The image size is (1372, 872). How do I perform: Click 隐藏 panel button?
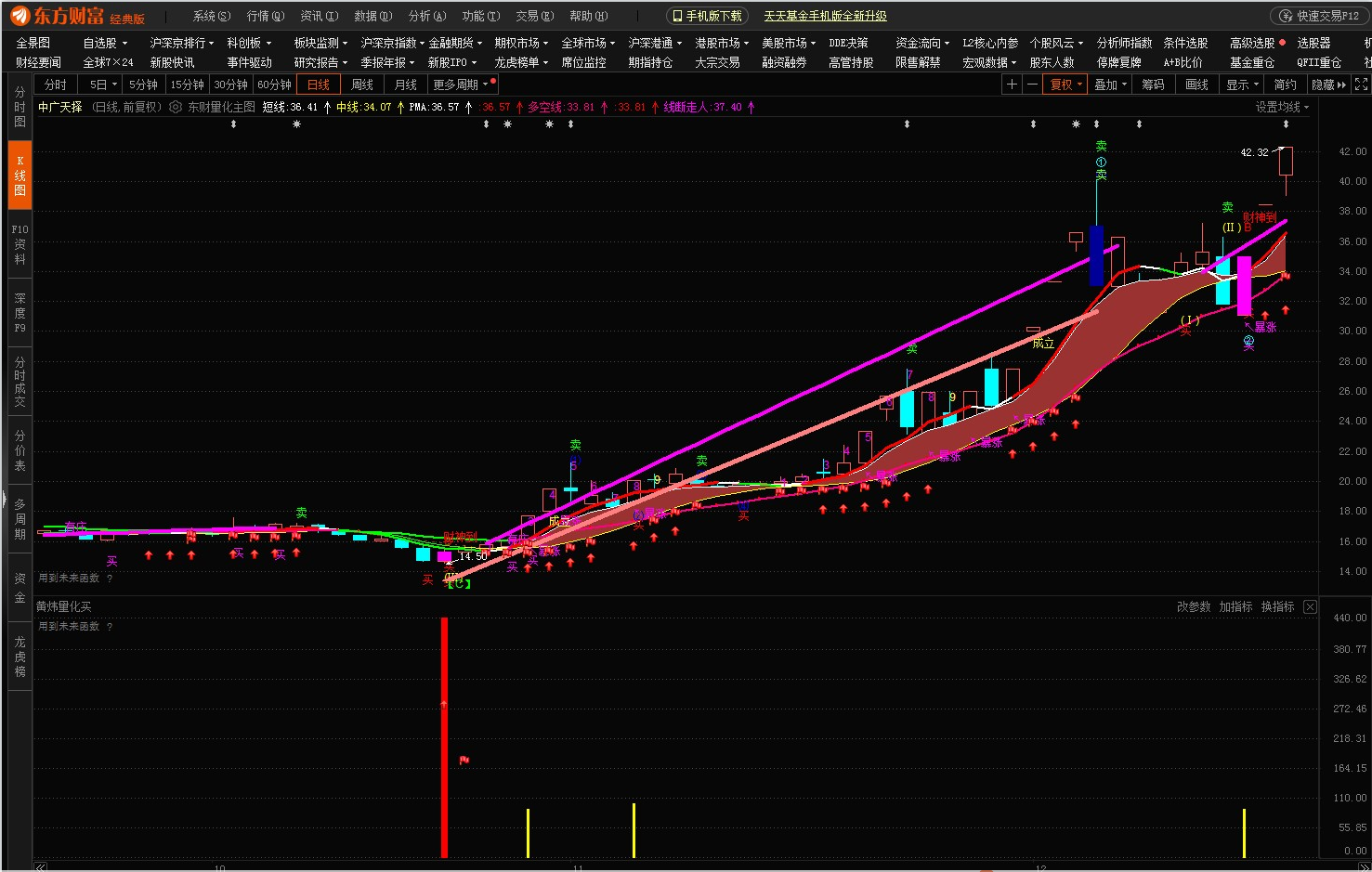1328,85
